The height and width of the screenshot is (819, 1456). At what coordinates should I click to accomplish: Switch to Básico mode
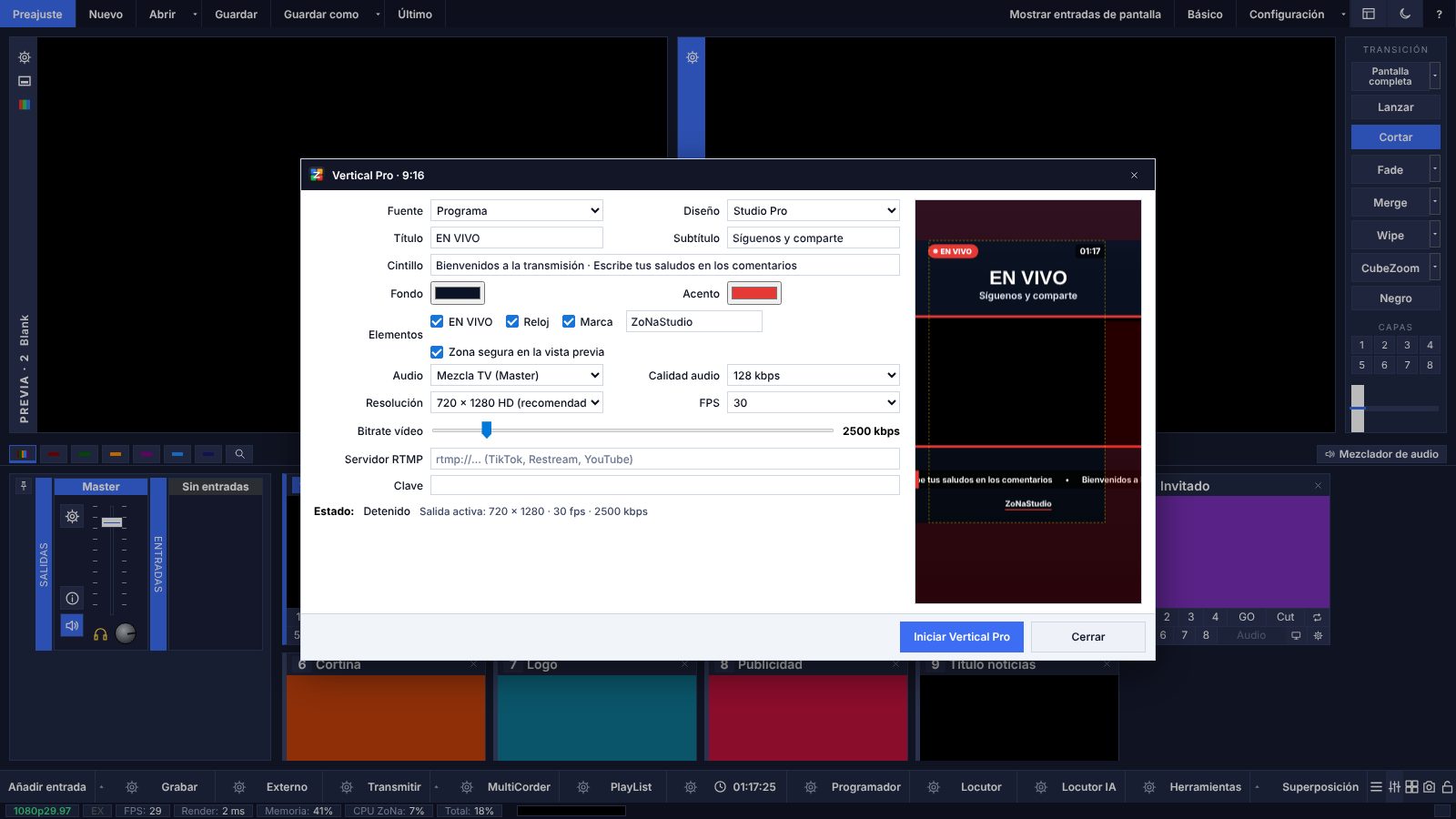tap(1205, 14)
